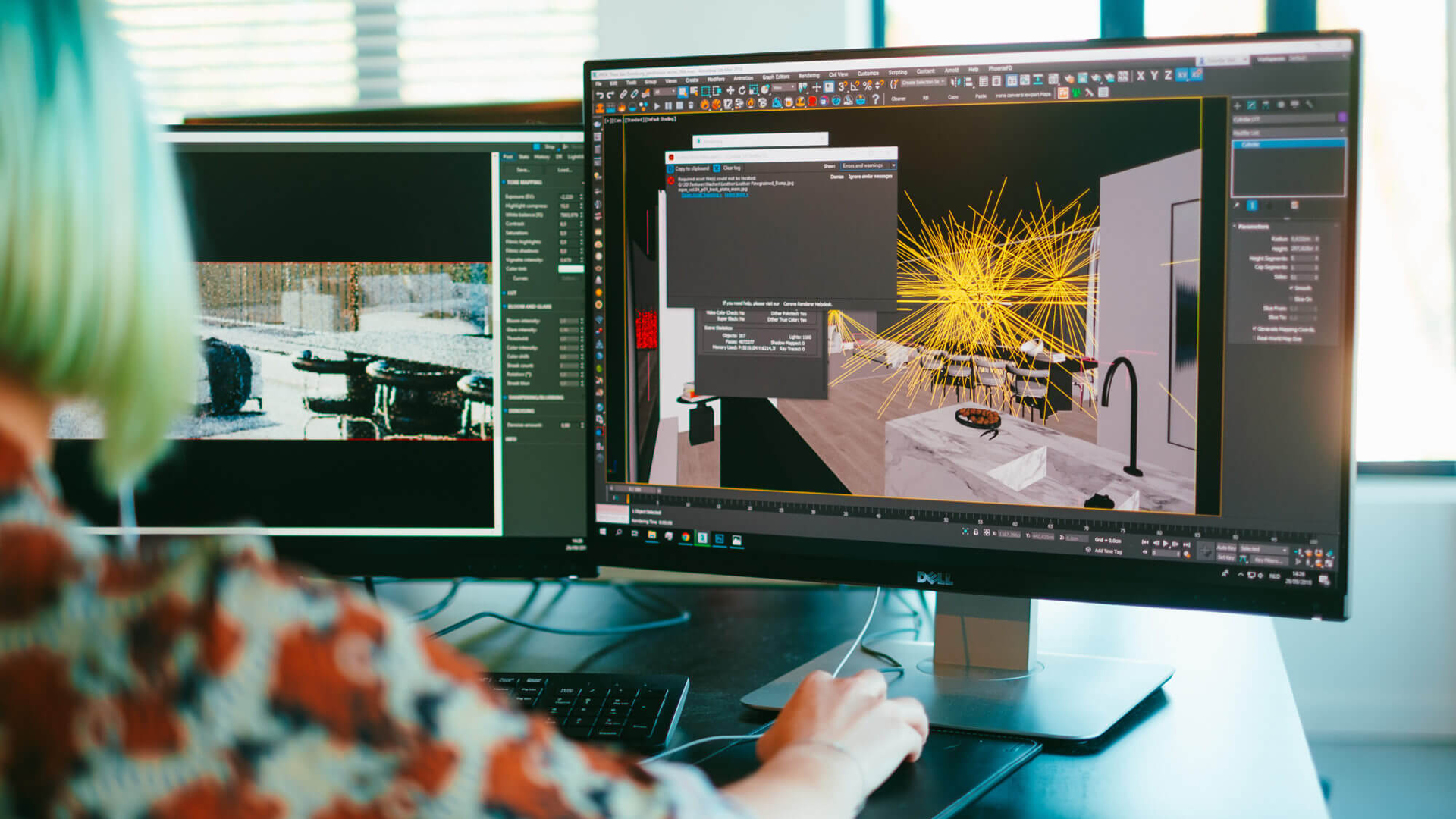Uncheck Generate Mapping Coords in Parameters
This screenshot has width=1456, height=819.
[1254, 328]
